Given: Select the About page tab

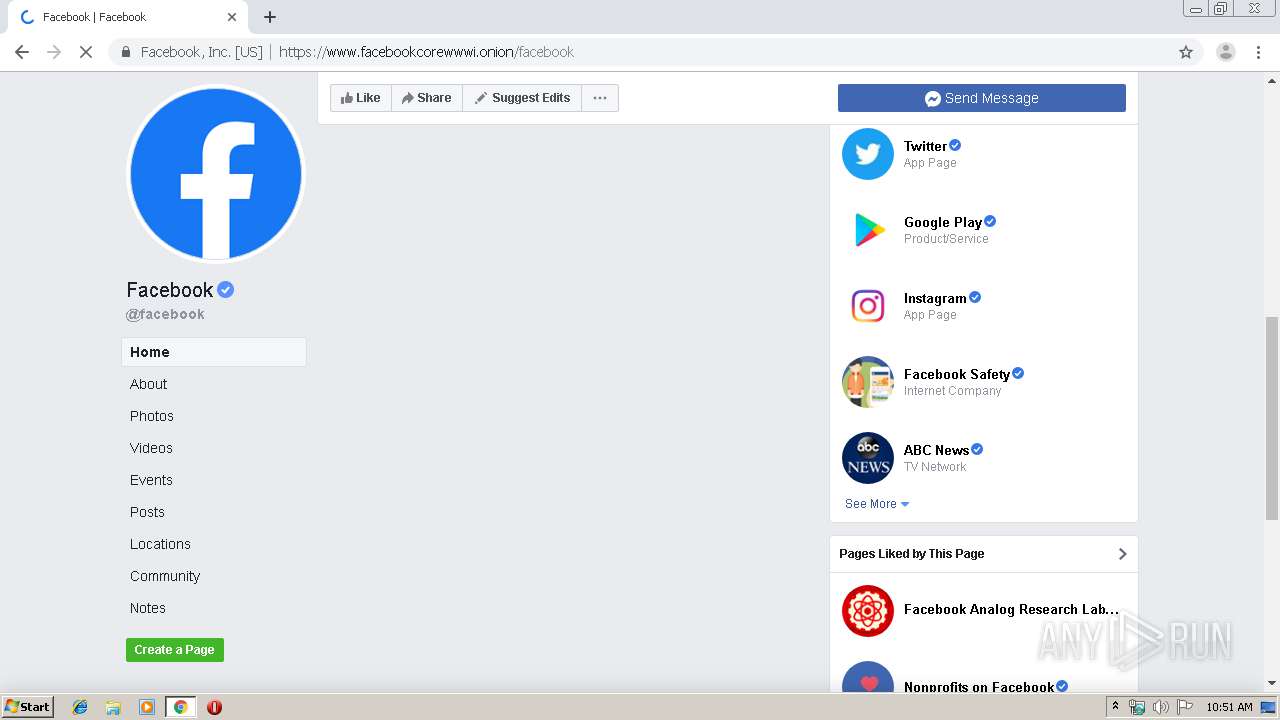Looking at the screenshot, I should point(148,384).
